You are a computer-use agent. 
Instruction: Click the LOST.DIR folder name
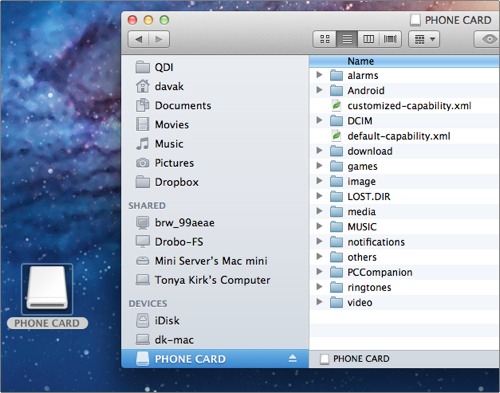point(369,196)
